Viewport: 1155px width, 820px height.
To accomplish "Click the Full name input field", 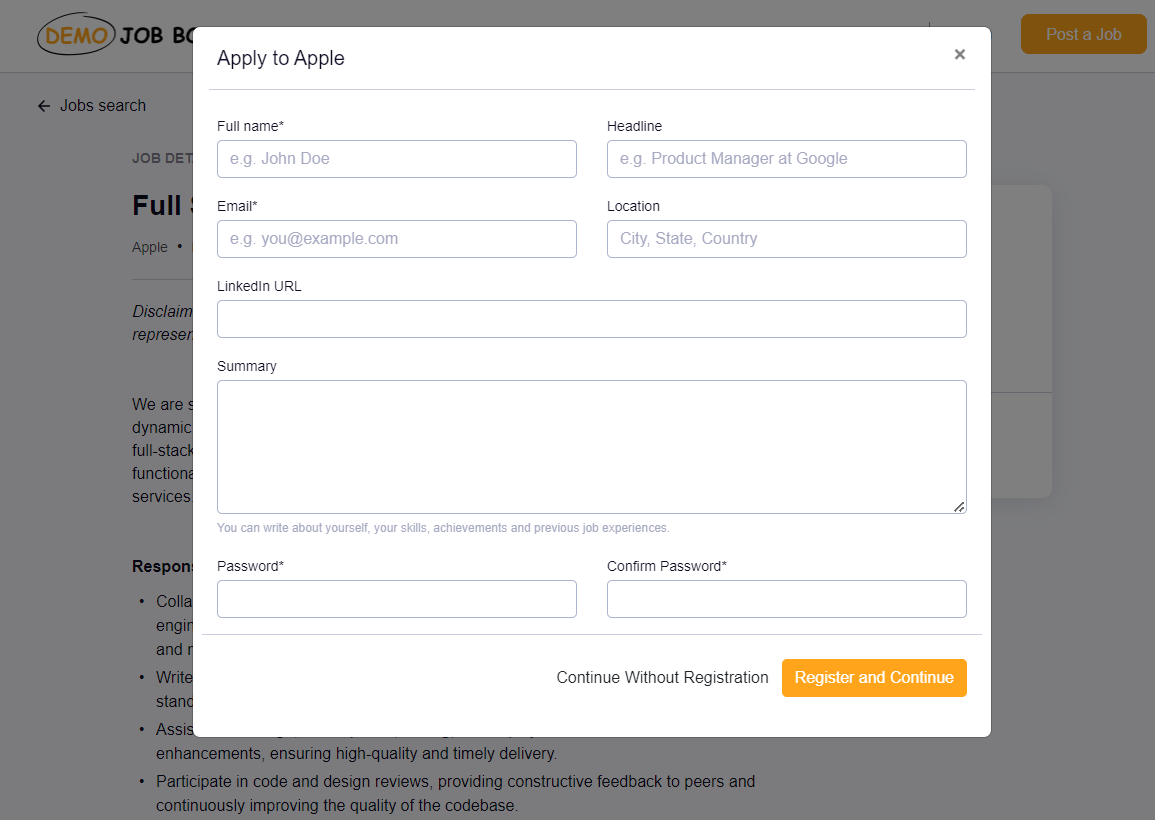I will [397, 159].
